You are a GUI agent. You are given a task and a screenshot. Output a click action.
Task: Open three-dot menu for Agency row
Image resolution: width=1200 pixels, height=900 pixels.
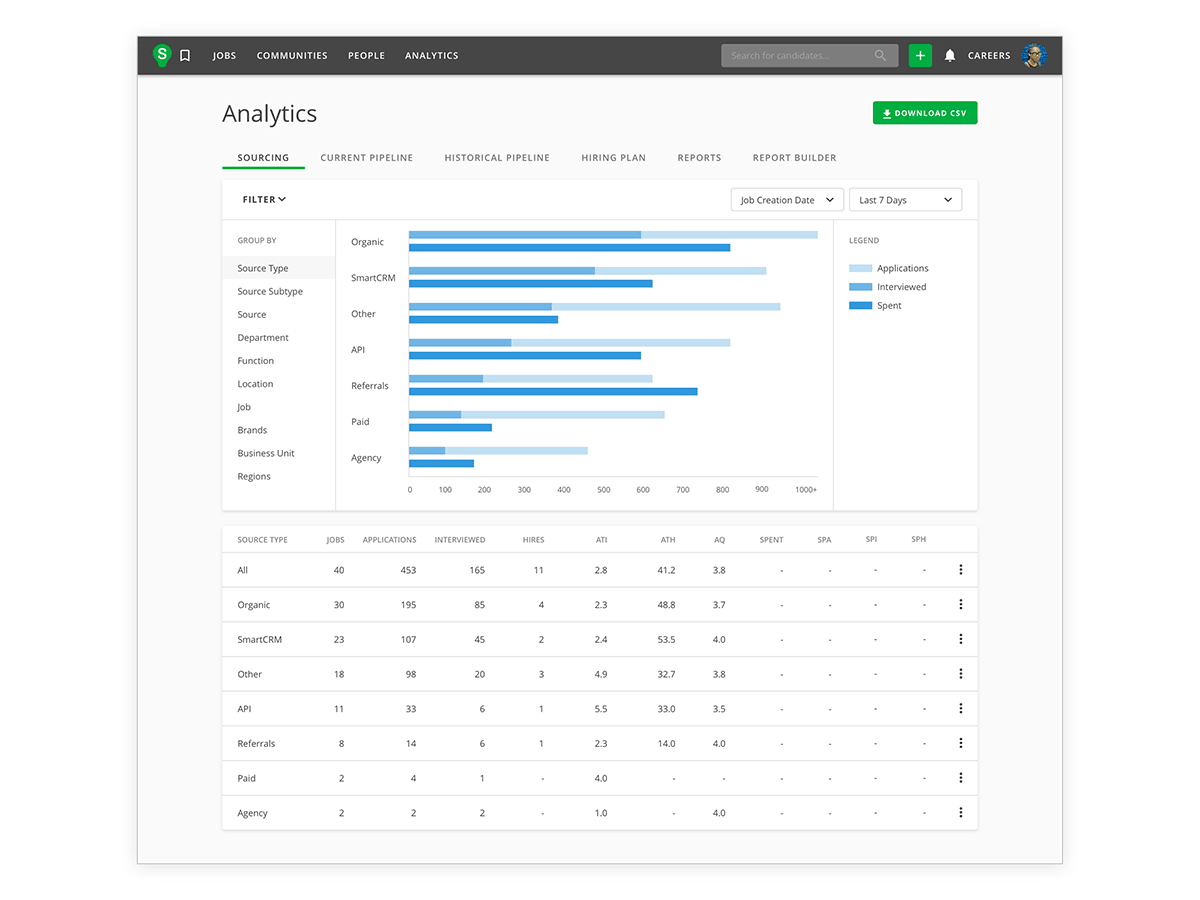coord(960,813)
